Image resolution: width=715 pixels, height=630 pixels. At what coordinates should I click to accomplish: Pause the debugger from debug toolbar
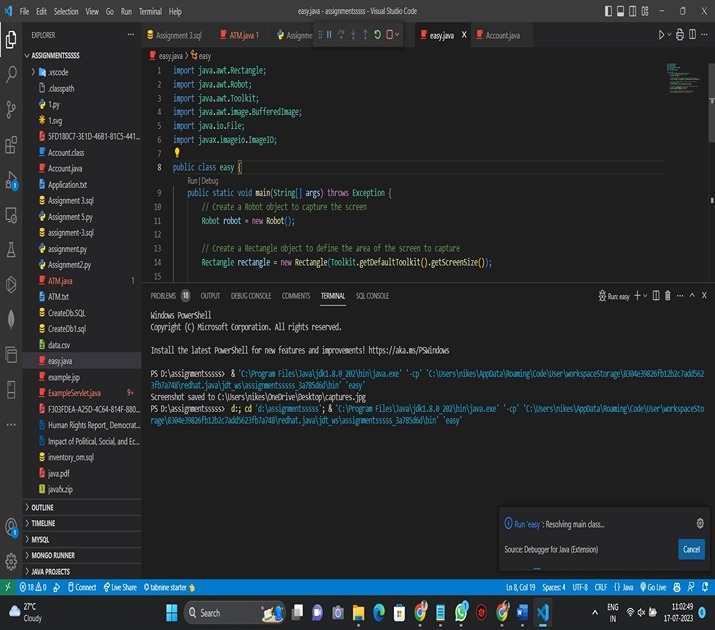329,35
